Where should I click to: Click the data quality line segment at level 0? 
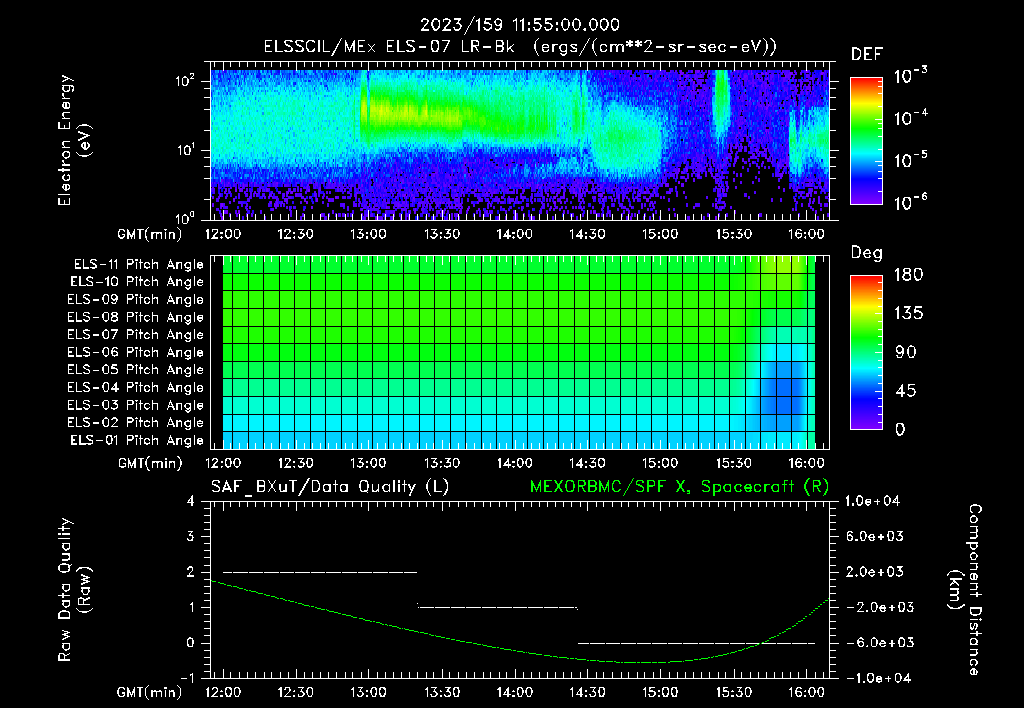point(697,643)
